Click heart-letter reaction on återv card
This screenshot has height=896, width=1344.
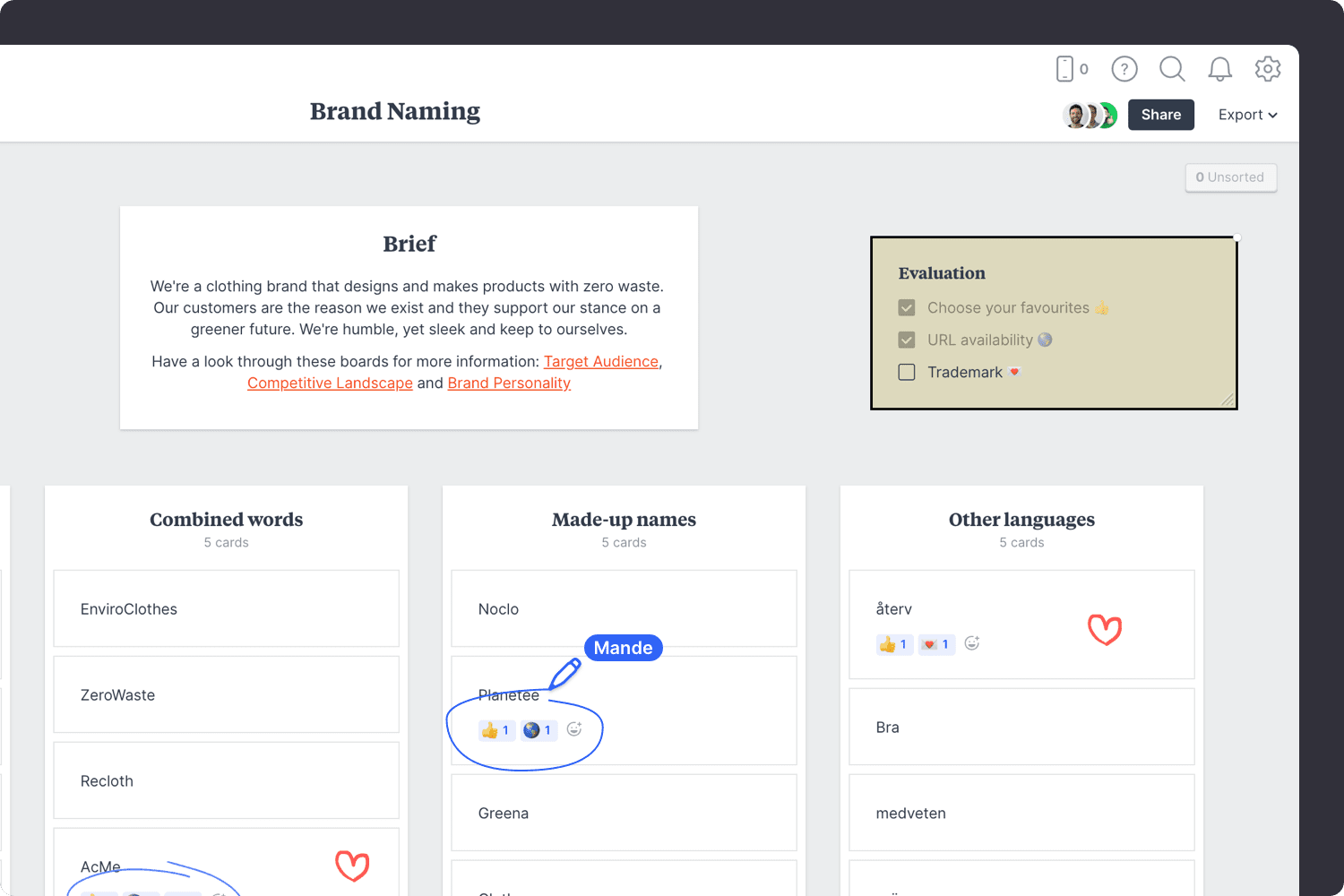[x=936, y=644]
